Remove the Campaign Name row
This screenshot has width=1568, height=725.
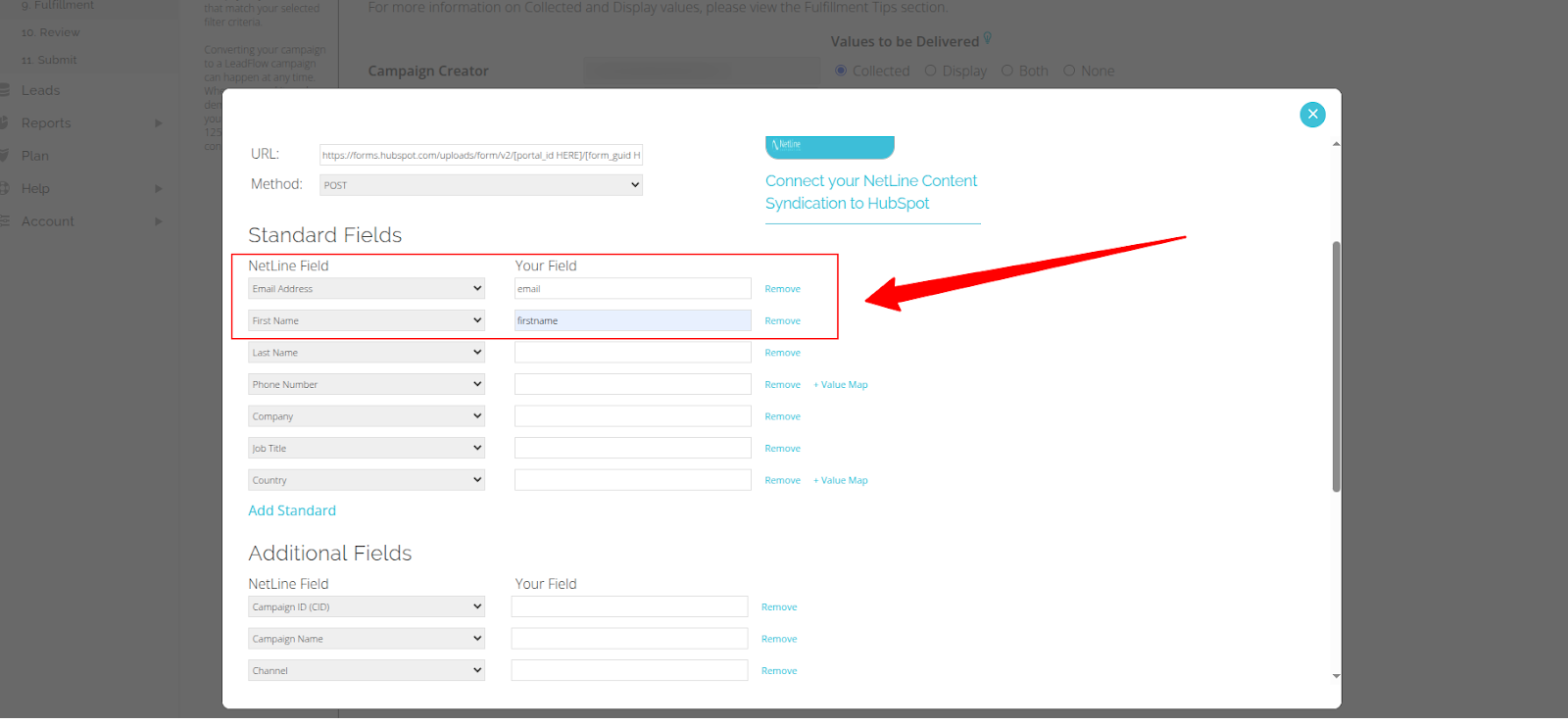click(779, 639)
